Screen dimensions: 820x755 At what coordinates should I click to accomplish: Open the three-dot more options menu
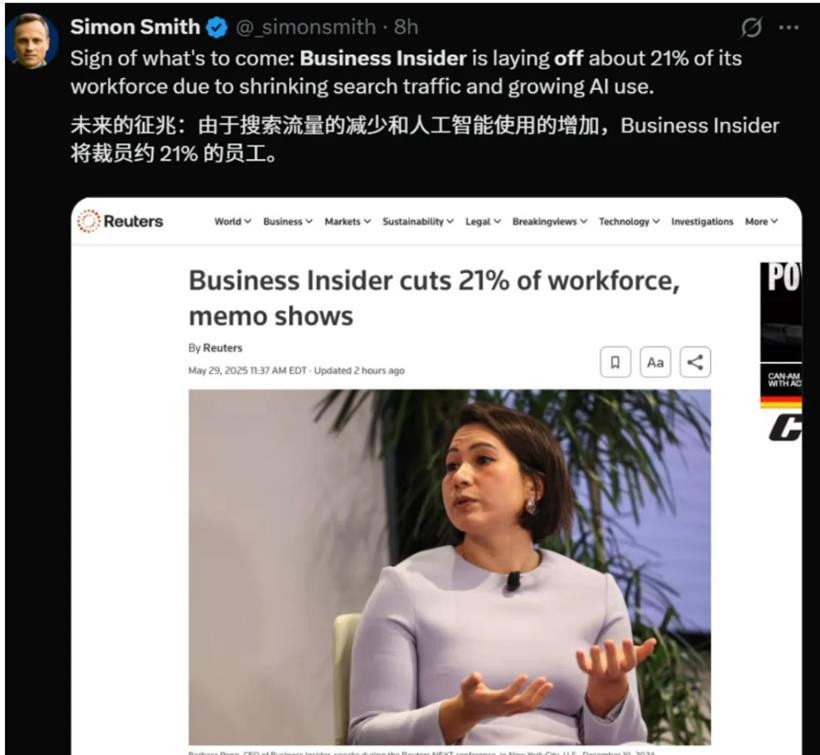(x=789, y=28)
